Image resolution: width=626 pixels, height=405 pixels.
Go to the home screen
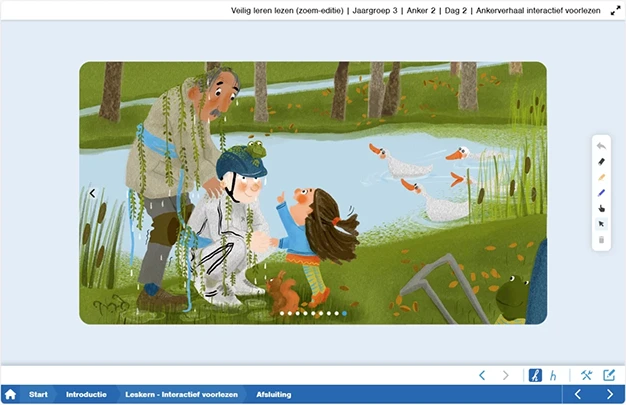tap(10, 395)
